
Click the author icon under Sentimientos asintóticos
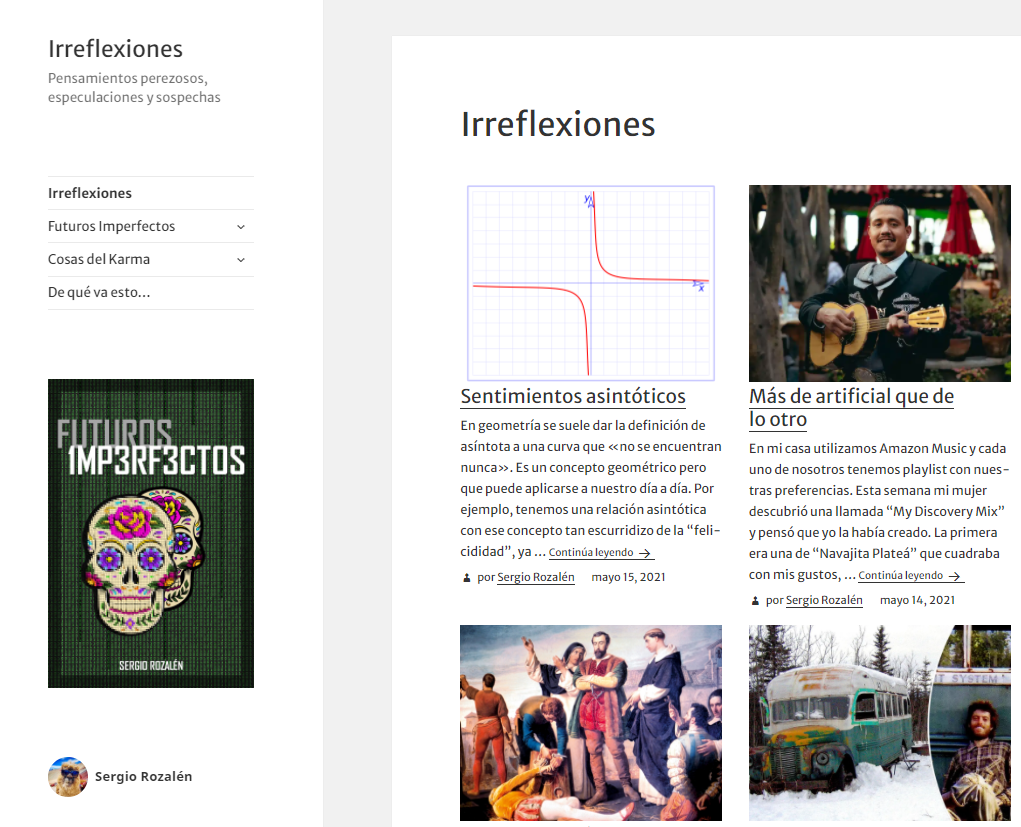[466, 578]
